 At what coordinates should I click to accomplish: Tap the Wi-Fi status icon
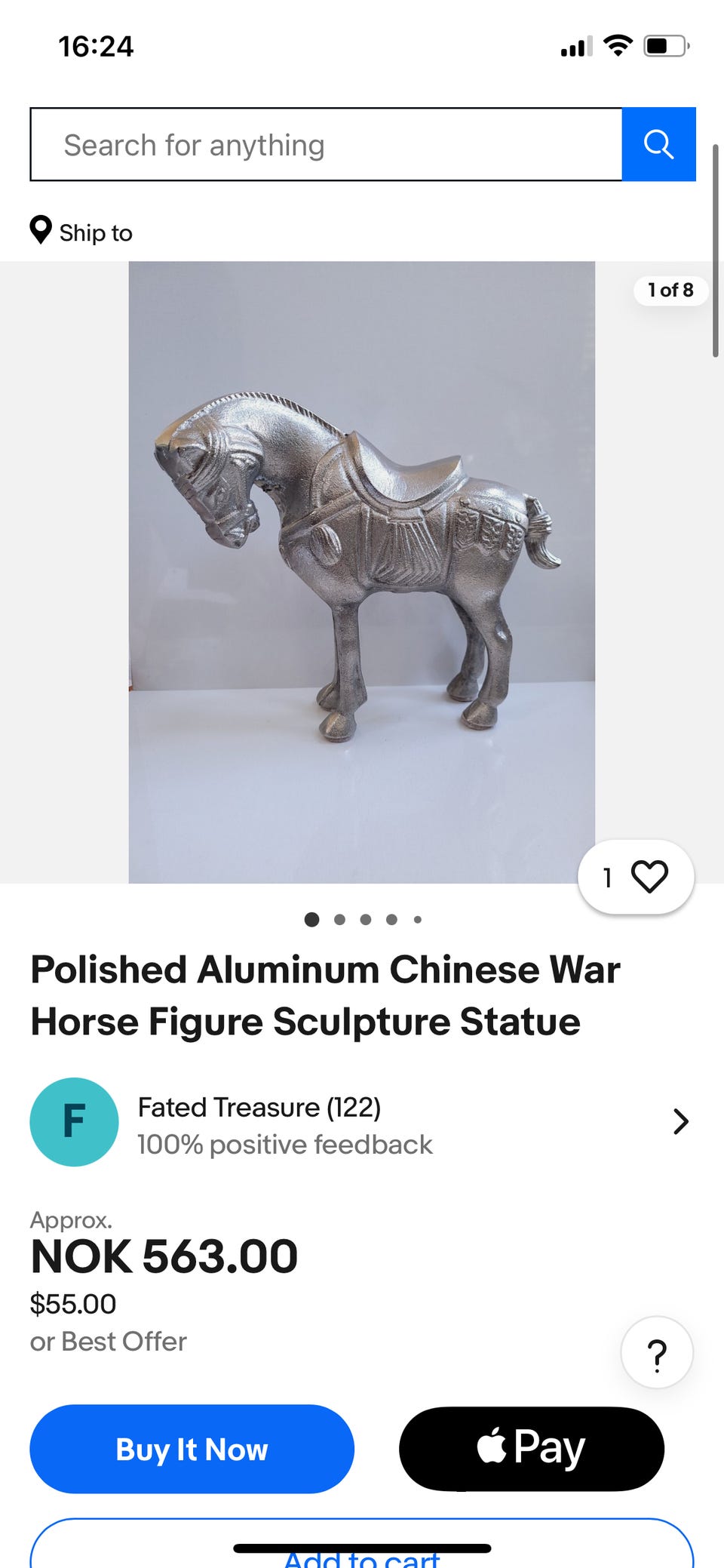tap(618, 46)
